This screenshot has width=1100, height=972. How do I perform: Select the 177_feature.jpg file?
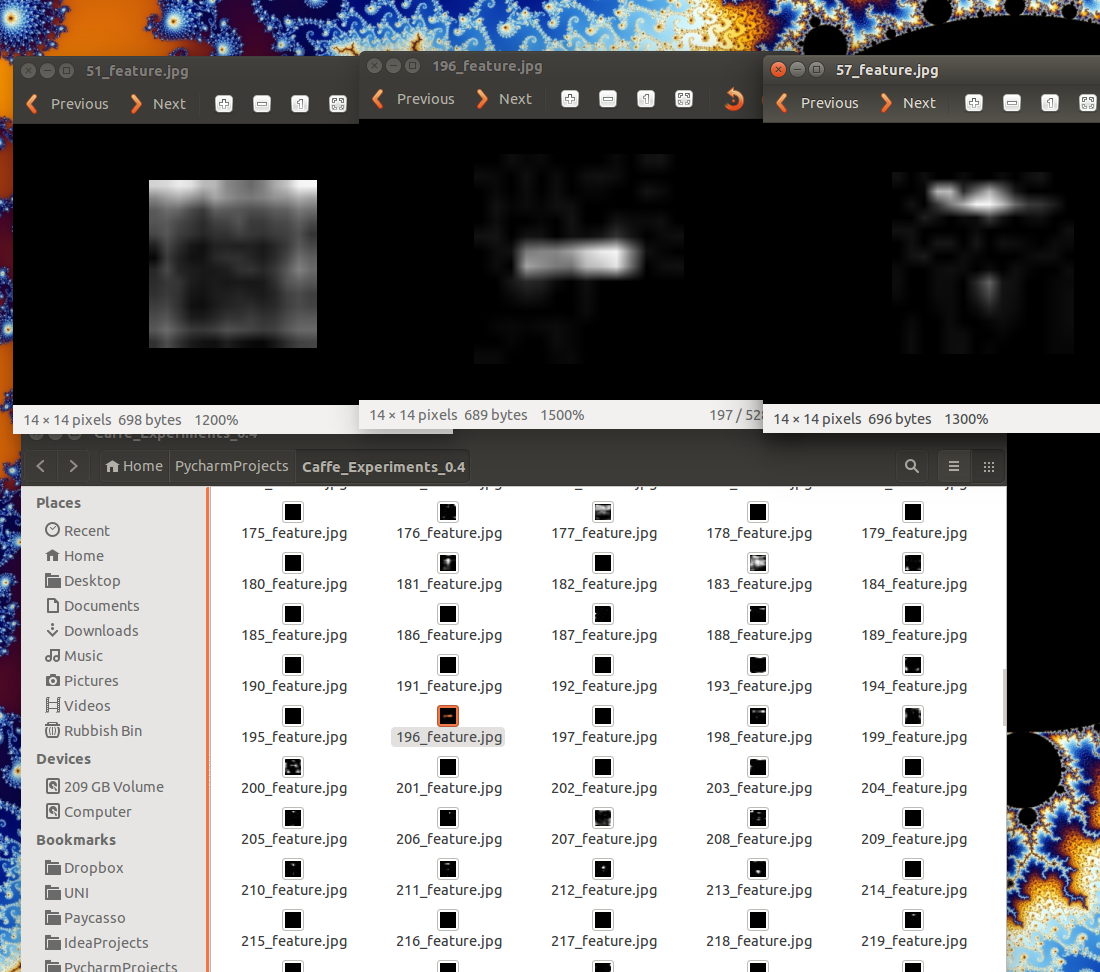(x=603, y=522)
